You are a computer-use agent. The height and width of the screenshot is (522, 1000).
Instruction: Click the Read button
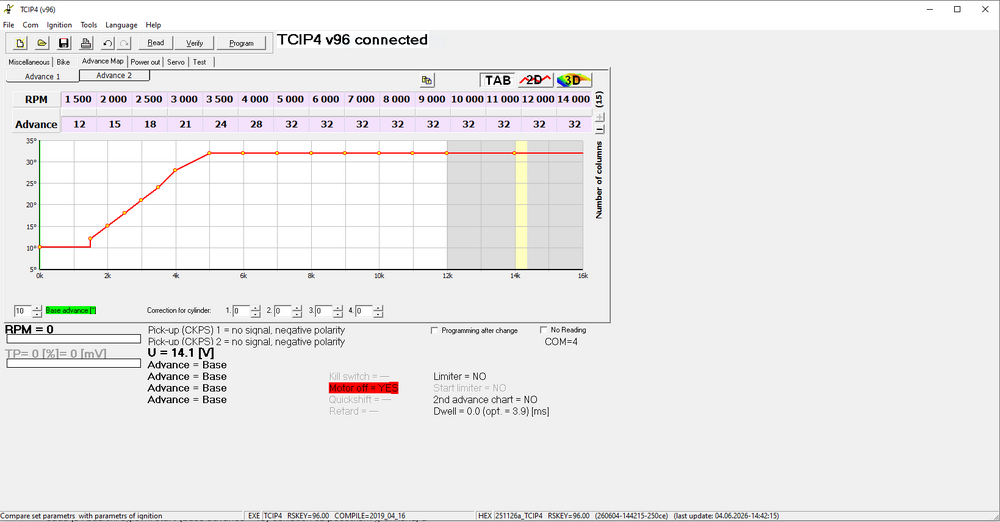click(156, 43)
